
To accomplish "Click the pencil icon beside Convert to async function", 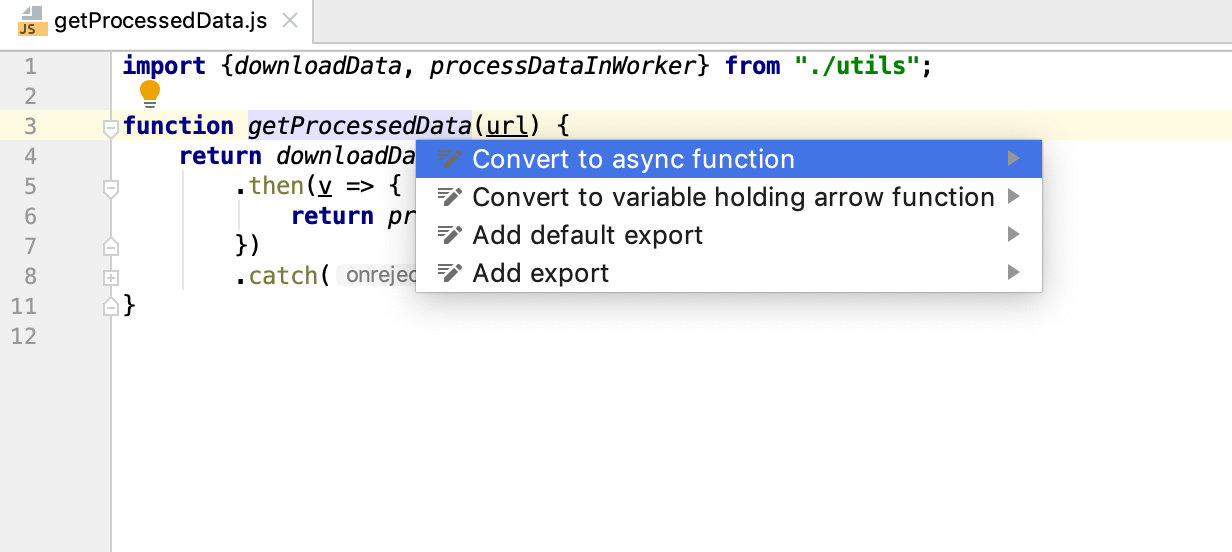I will click(x=450, y=159).
